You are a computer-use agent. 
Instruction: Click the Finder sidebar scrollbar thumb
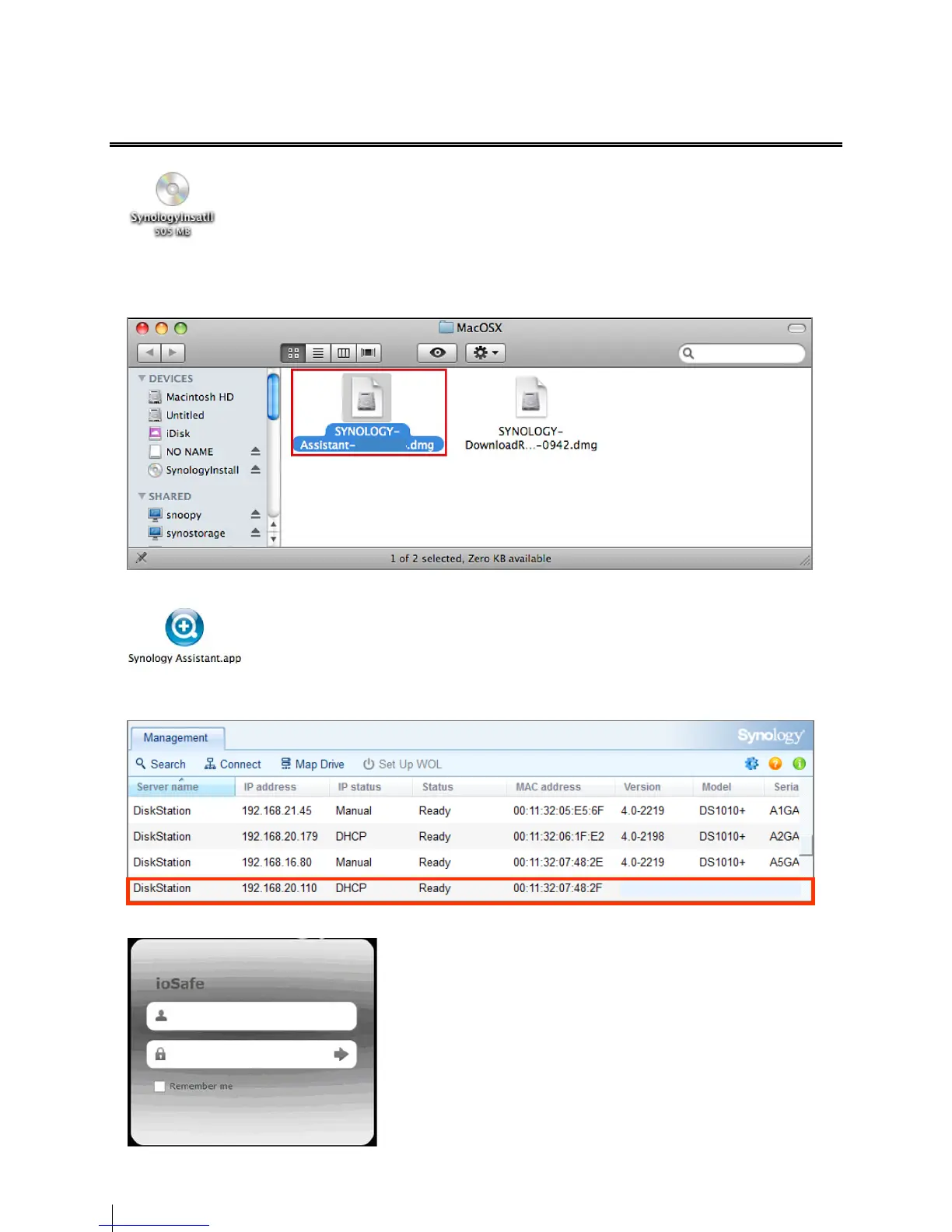[274, 397]
